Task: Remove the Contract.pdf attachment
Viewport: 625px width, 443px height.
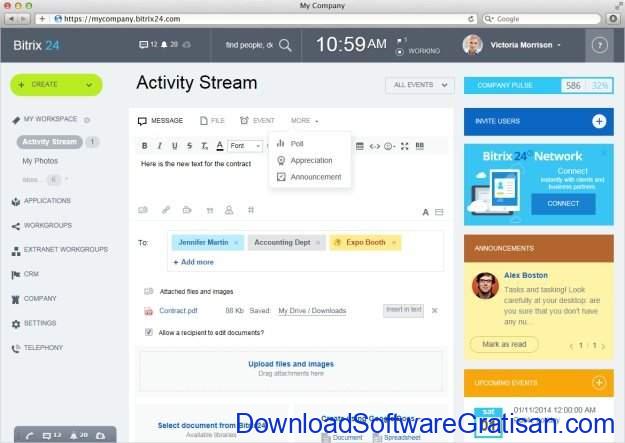Action: [435, 310]
